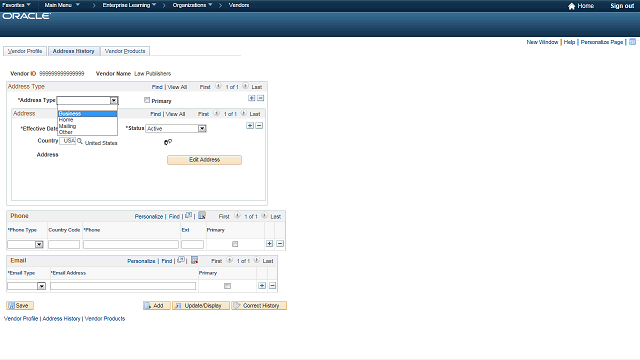Open Email grid in new window icon
This screenshot has width=640, height=360.
[181, 260]
